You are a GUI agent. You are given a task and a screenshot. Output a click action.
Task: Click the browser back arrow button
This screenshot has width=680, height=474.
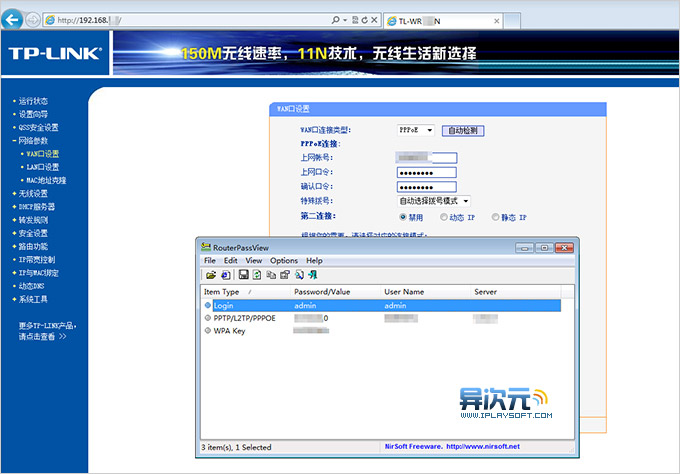[x=15, y=20]
